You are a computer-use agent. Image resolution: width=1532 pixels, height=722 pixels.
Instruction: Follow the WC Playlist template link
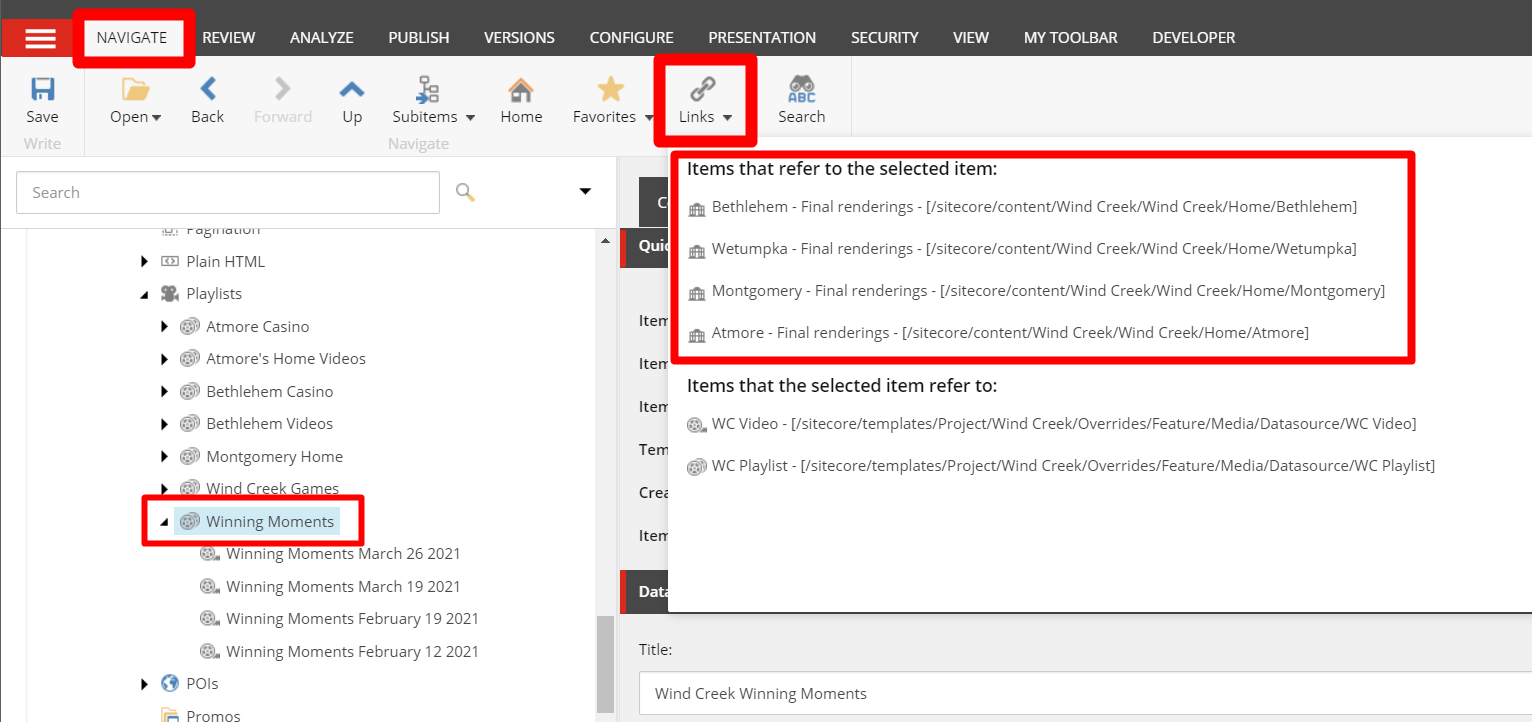click(1073, 466)
